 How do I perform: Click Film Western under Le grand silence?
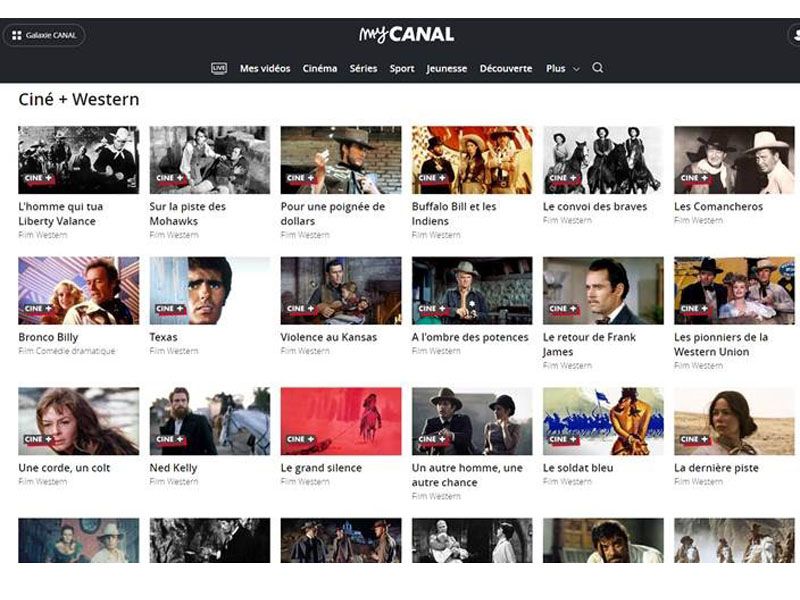point(305,482)
